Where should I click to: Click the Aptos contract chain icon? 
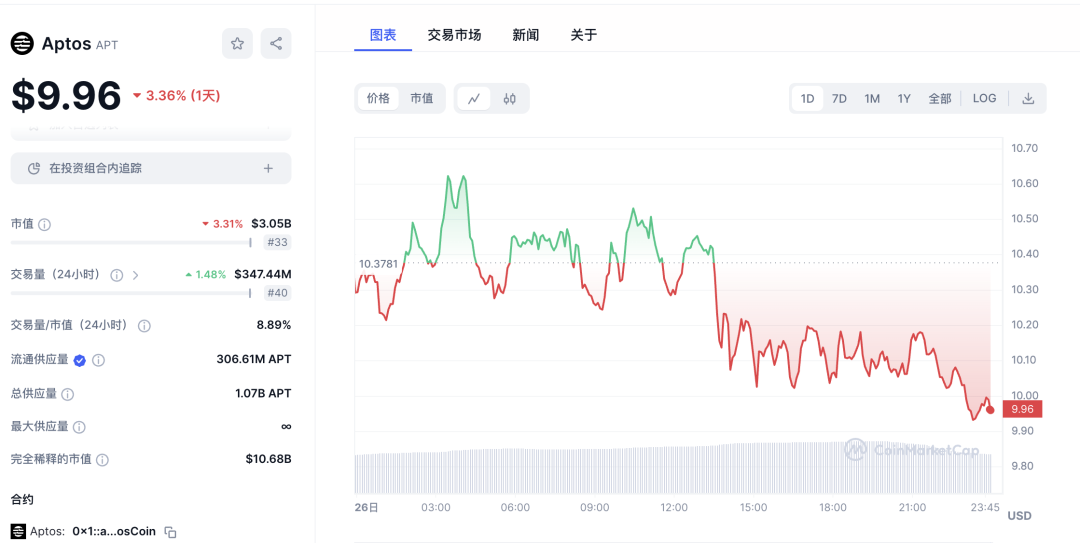coord(18,532)
